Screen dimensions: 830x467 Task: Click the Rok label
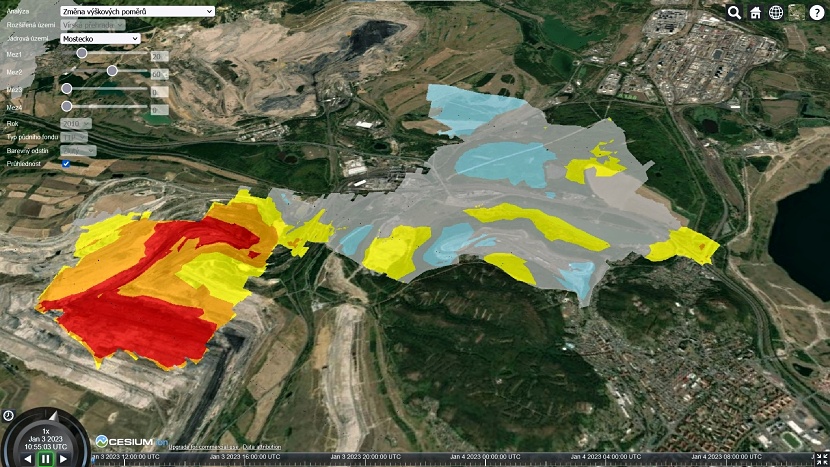coord(12,123)
